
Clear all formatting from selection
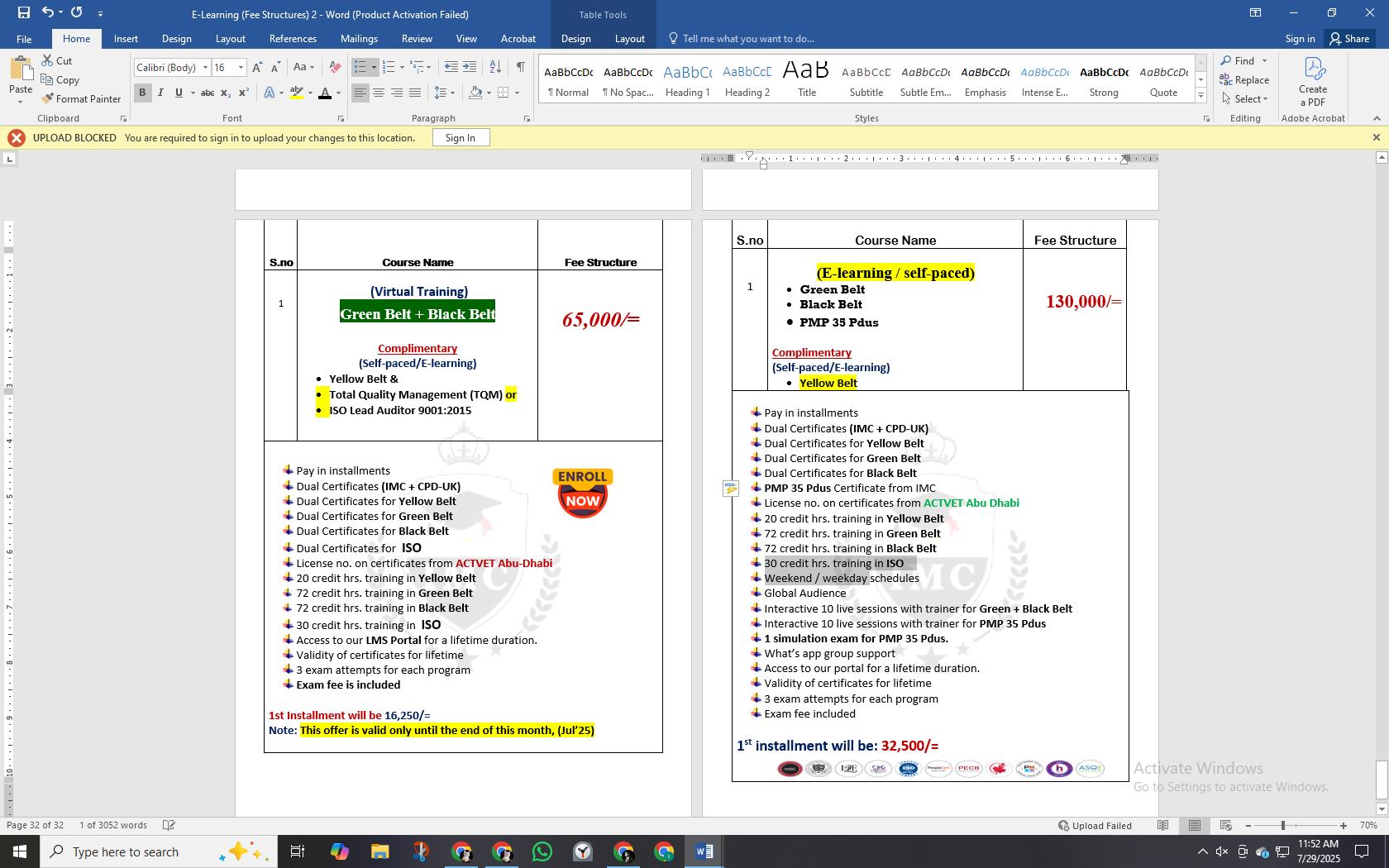(x=335, y=67)
